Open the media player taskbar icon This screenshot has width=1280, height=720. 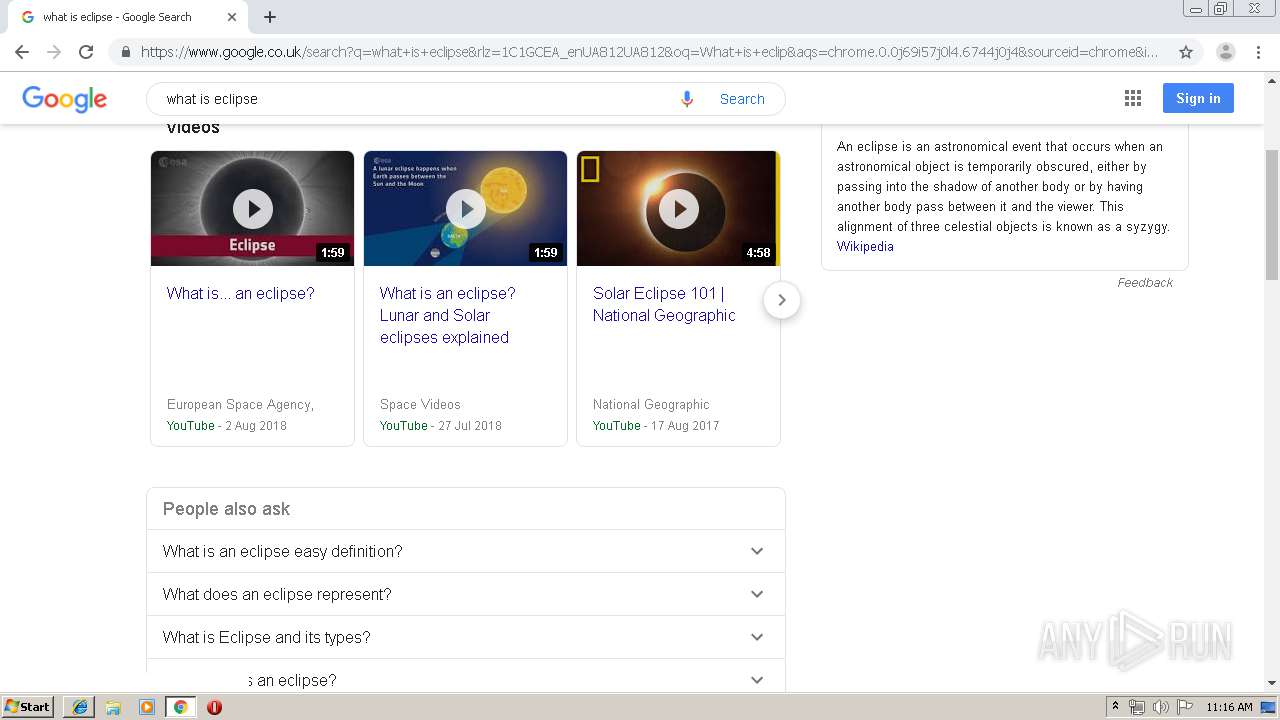coord(147,707)
